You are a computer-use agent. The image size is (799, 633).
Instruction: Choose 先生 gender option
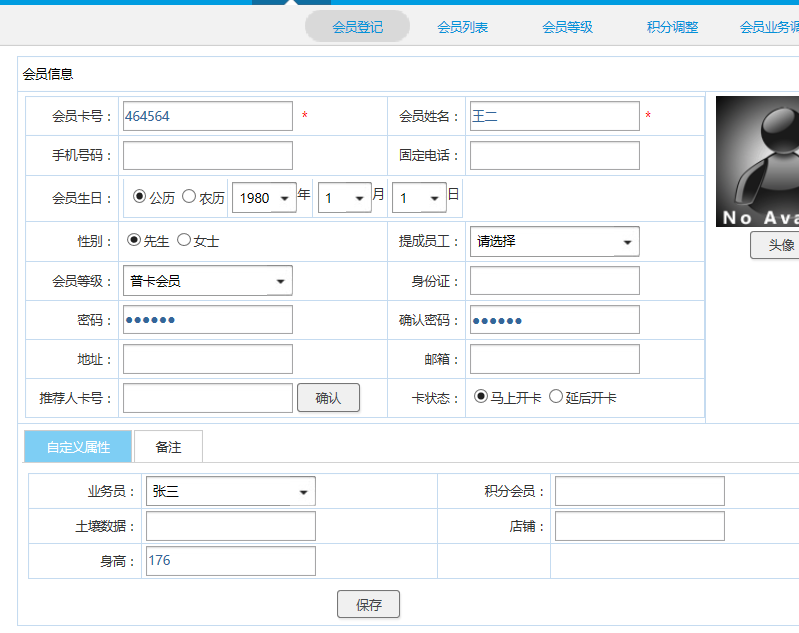coord(134,240)
